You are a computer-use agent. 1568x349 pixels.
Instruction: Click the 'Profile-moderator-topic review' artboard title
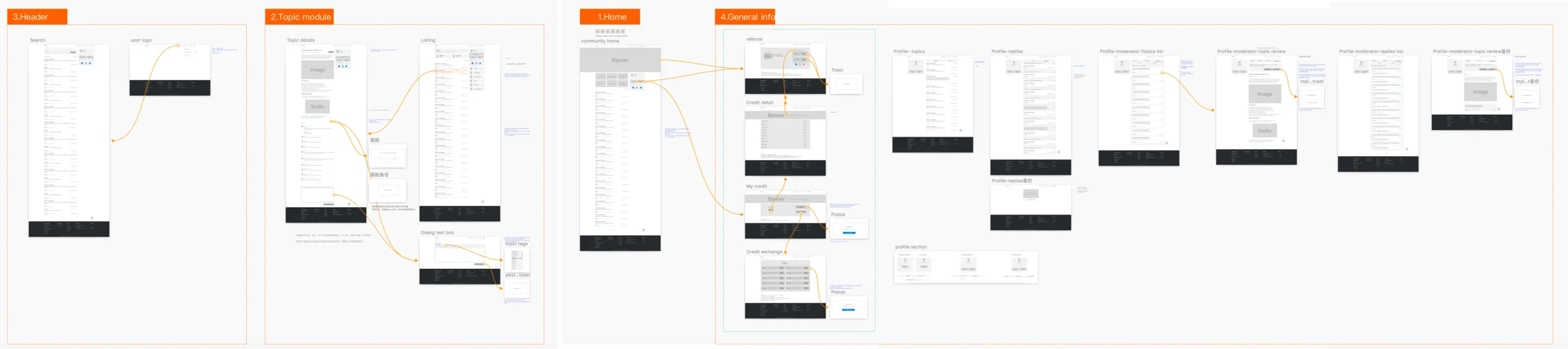[1251, 52]
